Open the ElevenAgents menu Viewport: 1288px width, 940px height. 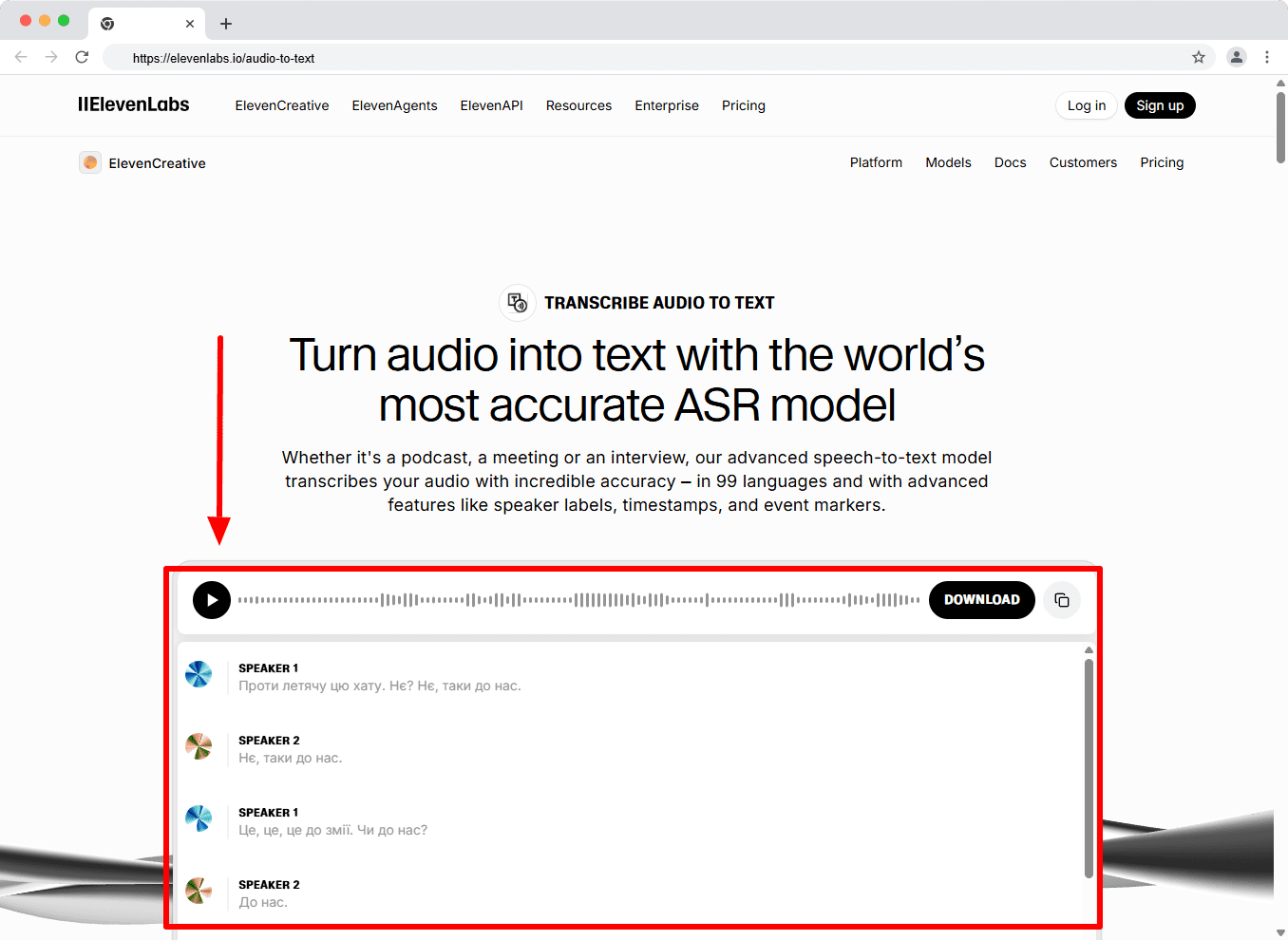point(394,105)
